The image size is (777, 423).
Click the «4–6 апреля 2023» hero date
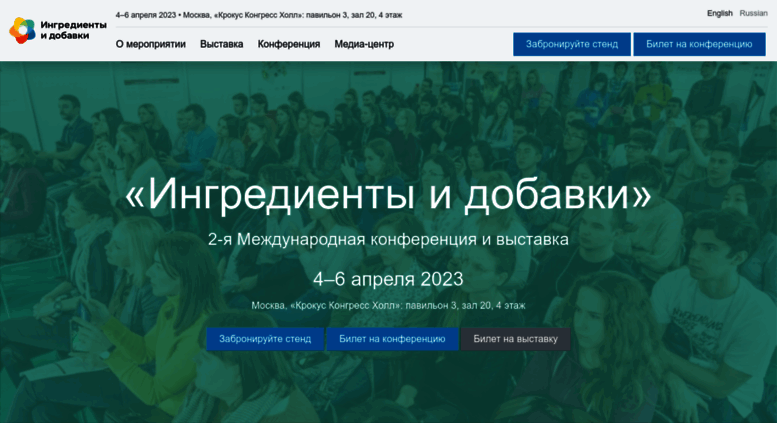click(388, 279)
